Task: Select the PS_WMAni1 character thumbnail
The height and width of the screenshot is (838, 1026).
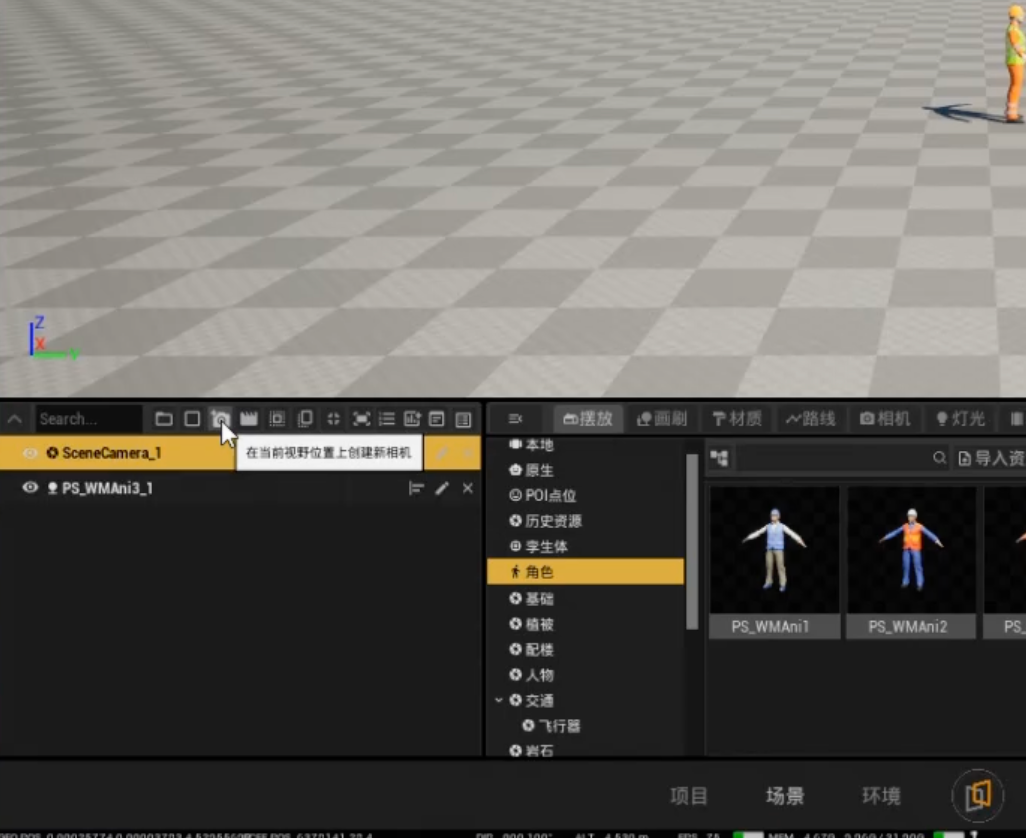Action: tap(774, 562)
